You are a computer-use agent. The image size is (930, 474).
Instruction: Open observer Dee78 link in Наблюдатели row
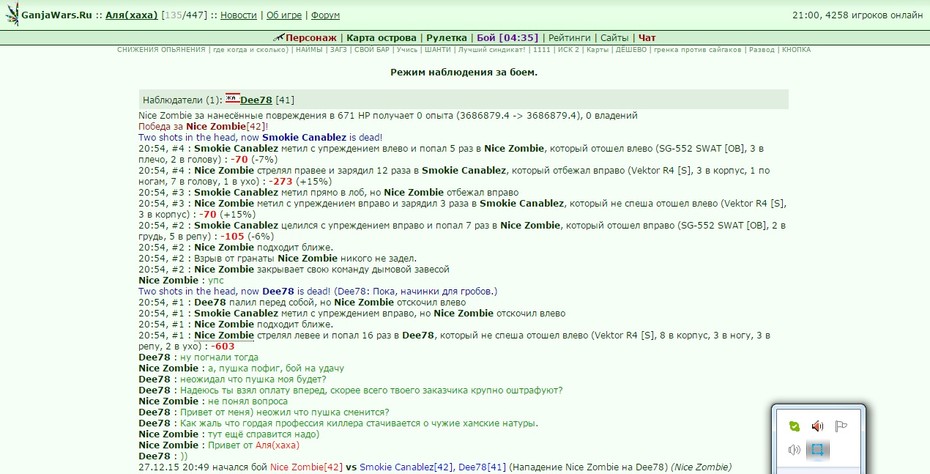coord(256,100)
